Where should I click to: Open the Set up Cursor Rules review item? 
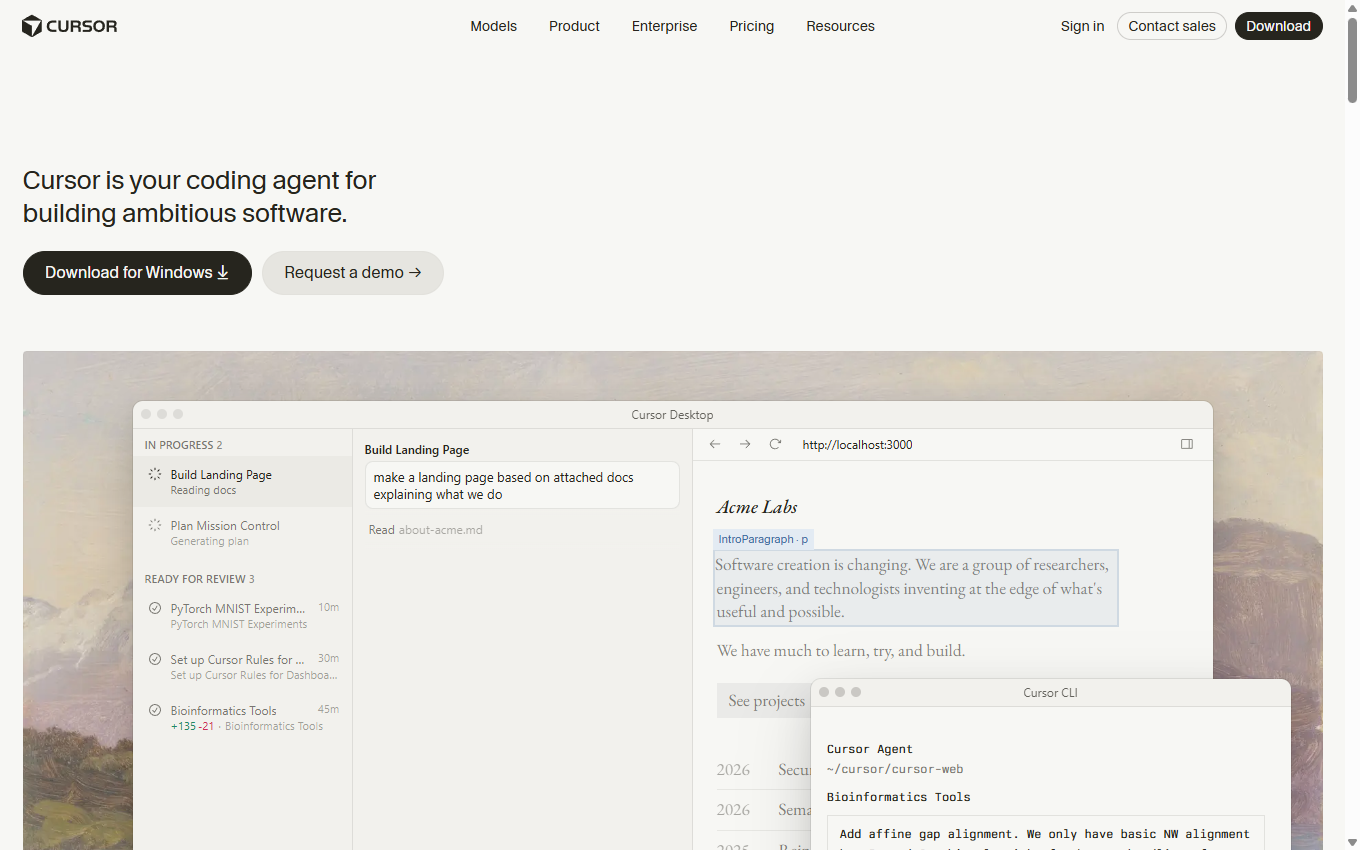pyautogui.click(x=243, y=667)
